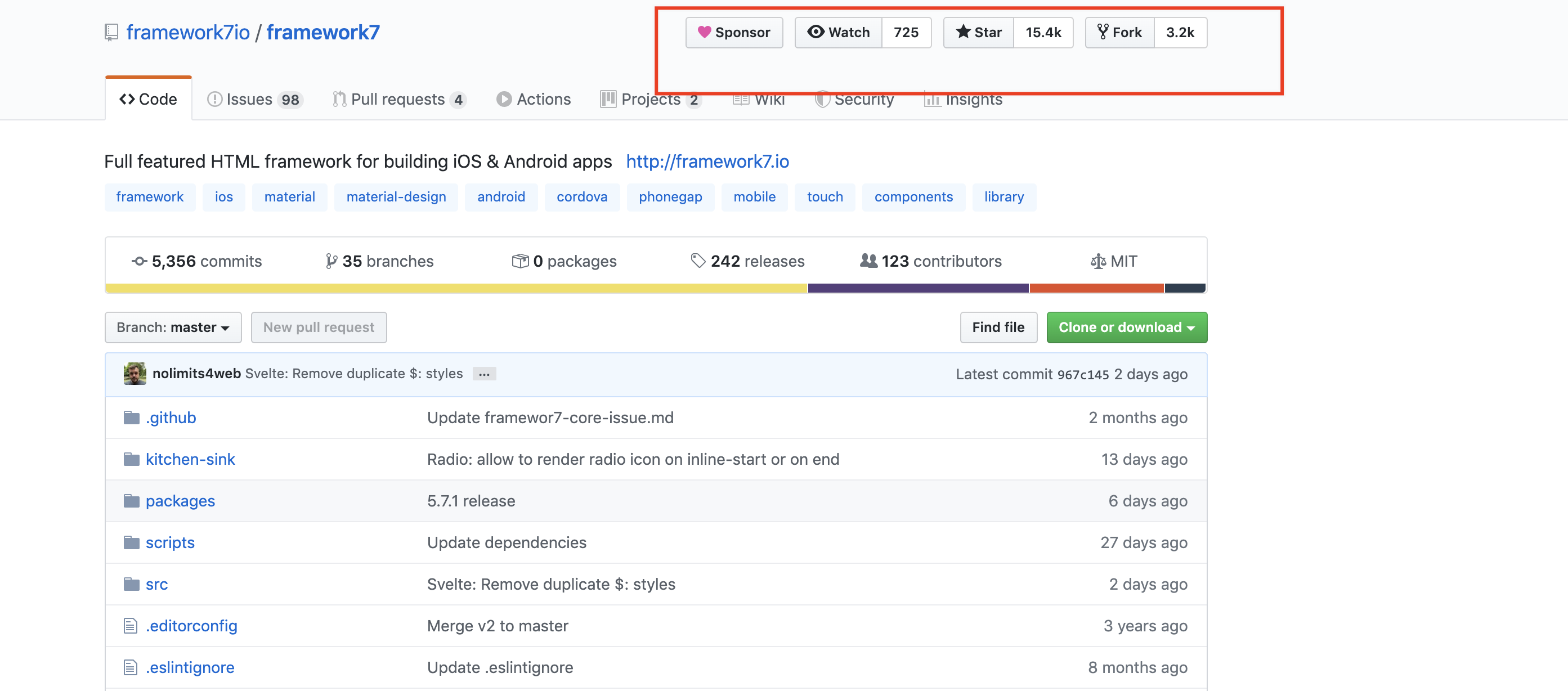The height and width of the screenshot is (691, 1568).
Task: Click the heart Sponsor button
Action: pyautogui.click(x=733, y=32)
